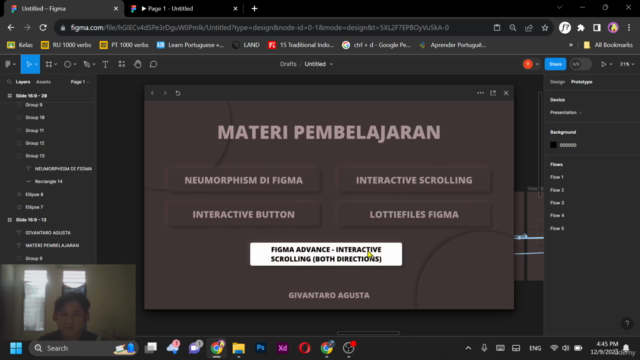
Task: Open Opera browser from the taskbar
Action: 304,348
